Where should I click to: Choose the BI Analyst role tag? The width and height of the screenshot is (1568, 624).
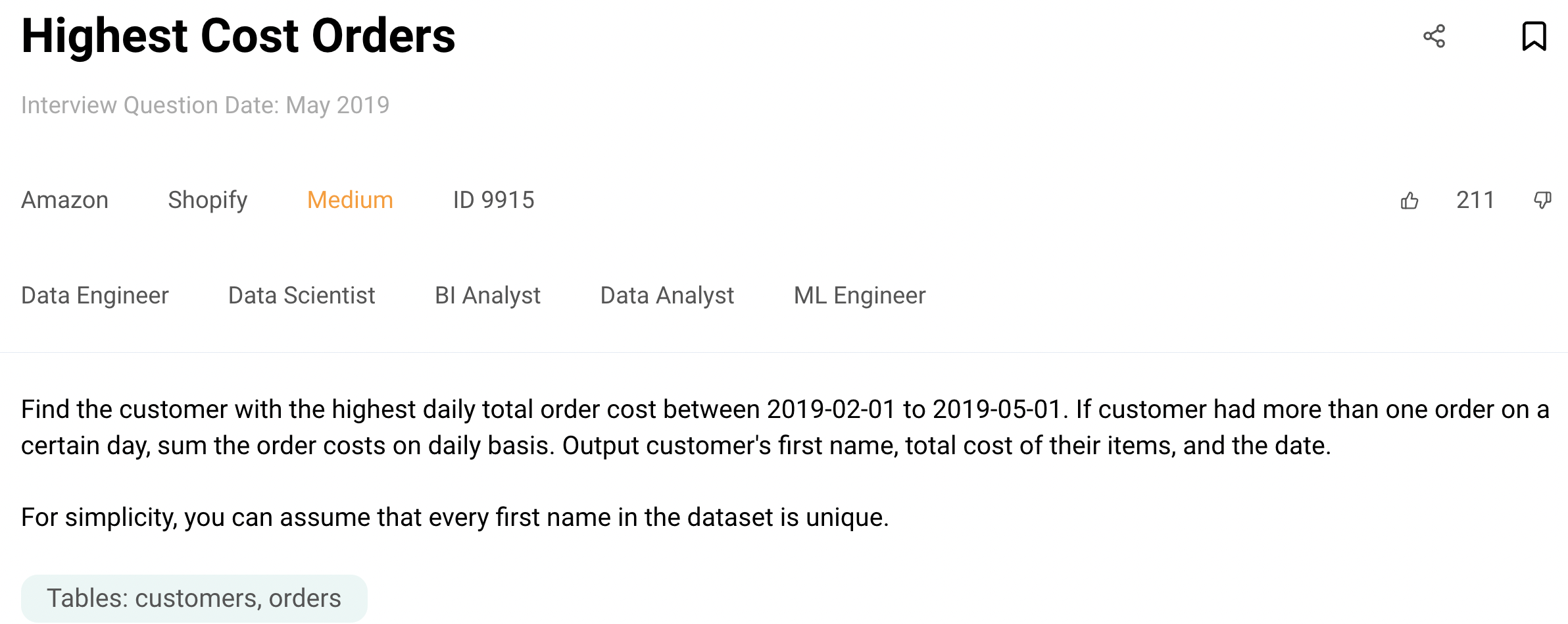(x=487, y=296)
